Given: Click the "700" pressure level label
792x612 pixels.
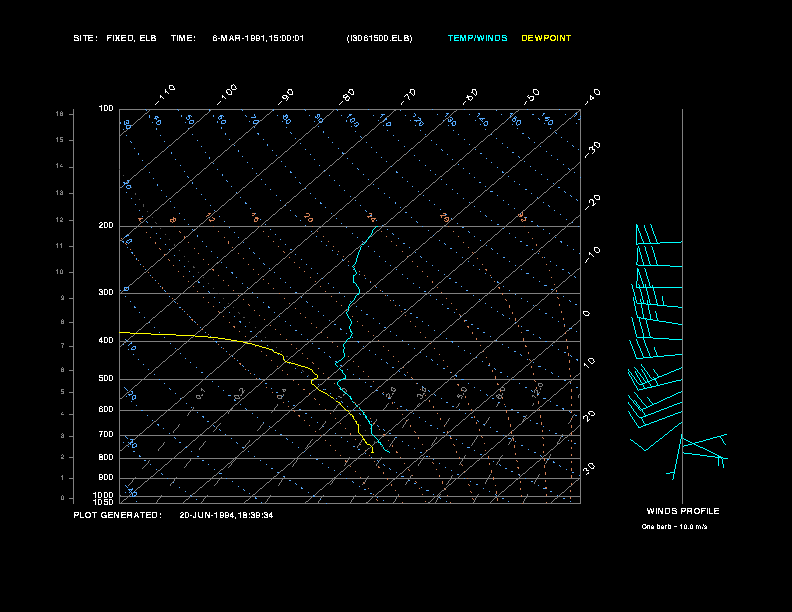Looking at the screenshot, I should point(106,434).
